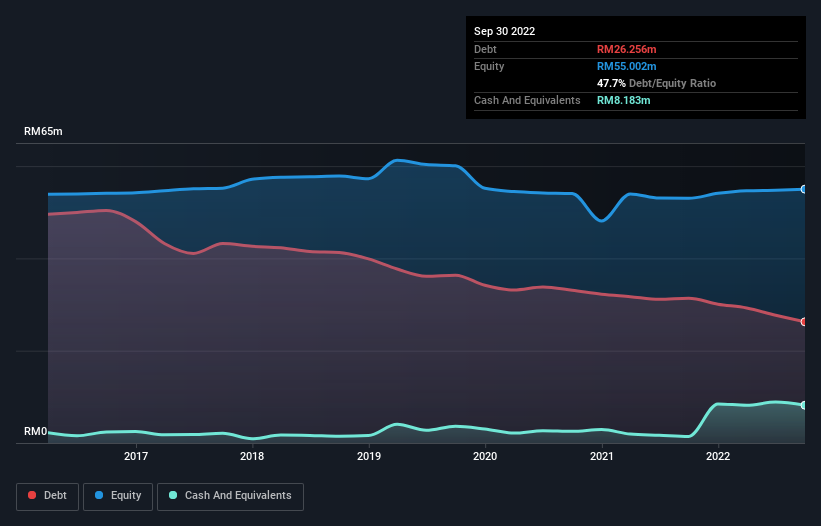The height and width of the screenshot is (526, 821).
Task: Click the 2022 x-axis label
Action: (718, 456)
